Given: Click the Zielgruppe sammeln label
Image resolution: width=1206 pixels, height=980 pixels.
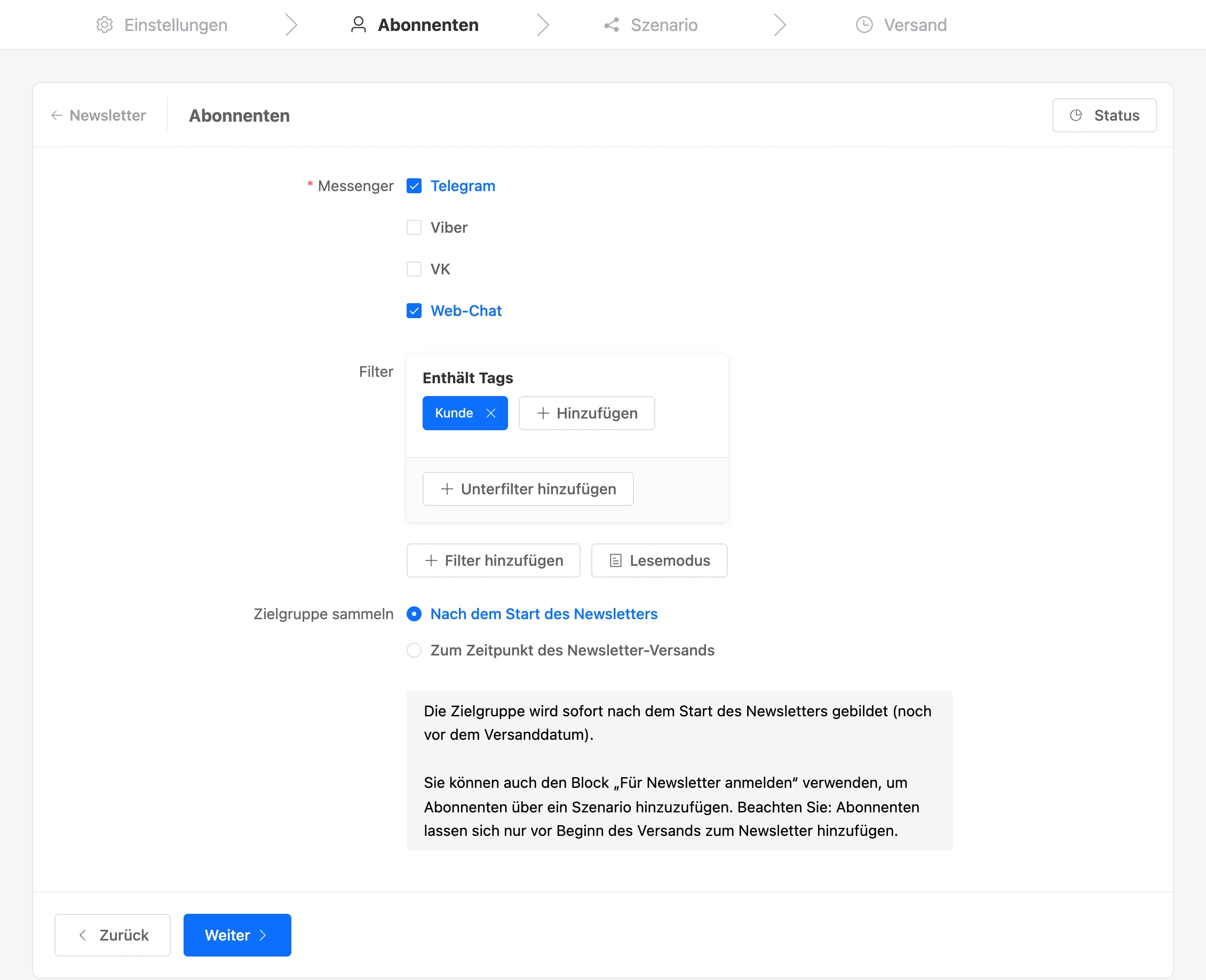Looking at the screenshot, I should (x=323, y=614).
